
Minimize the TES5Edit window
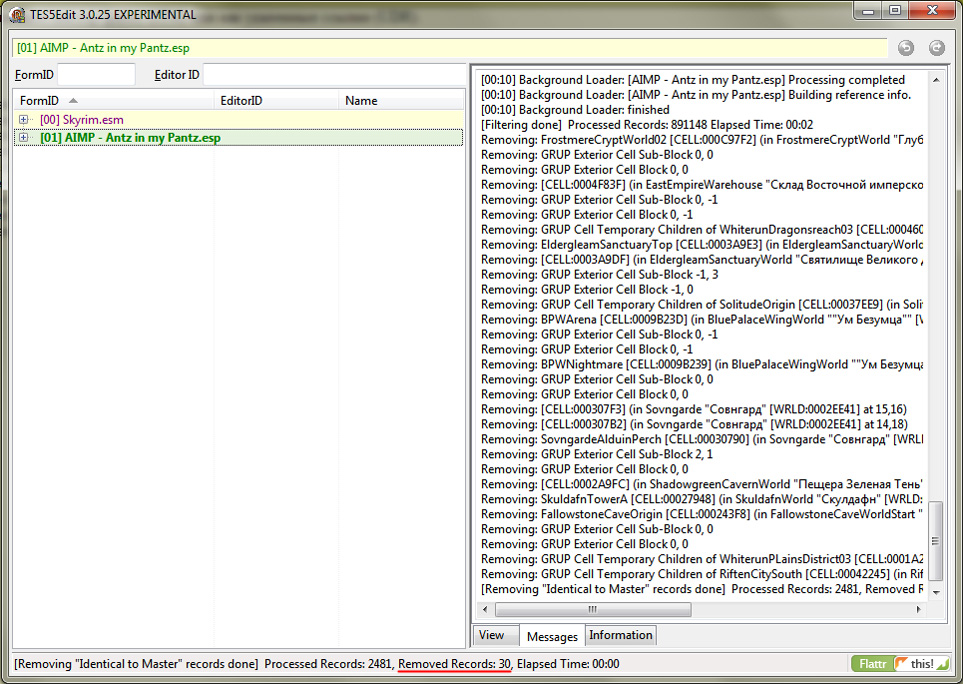click(868, 10)
